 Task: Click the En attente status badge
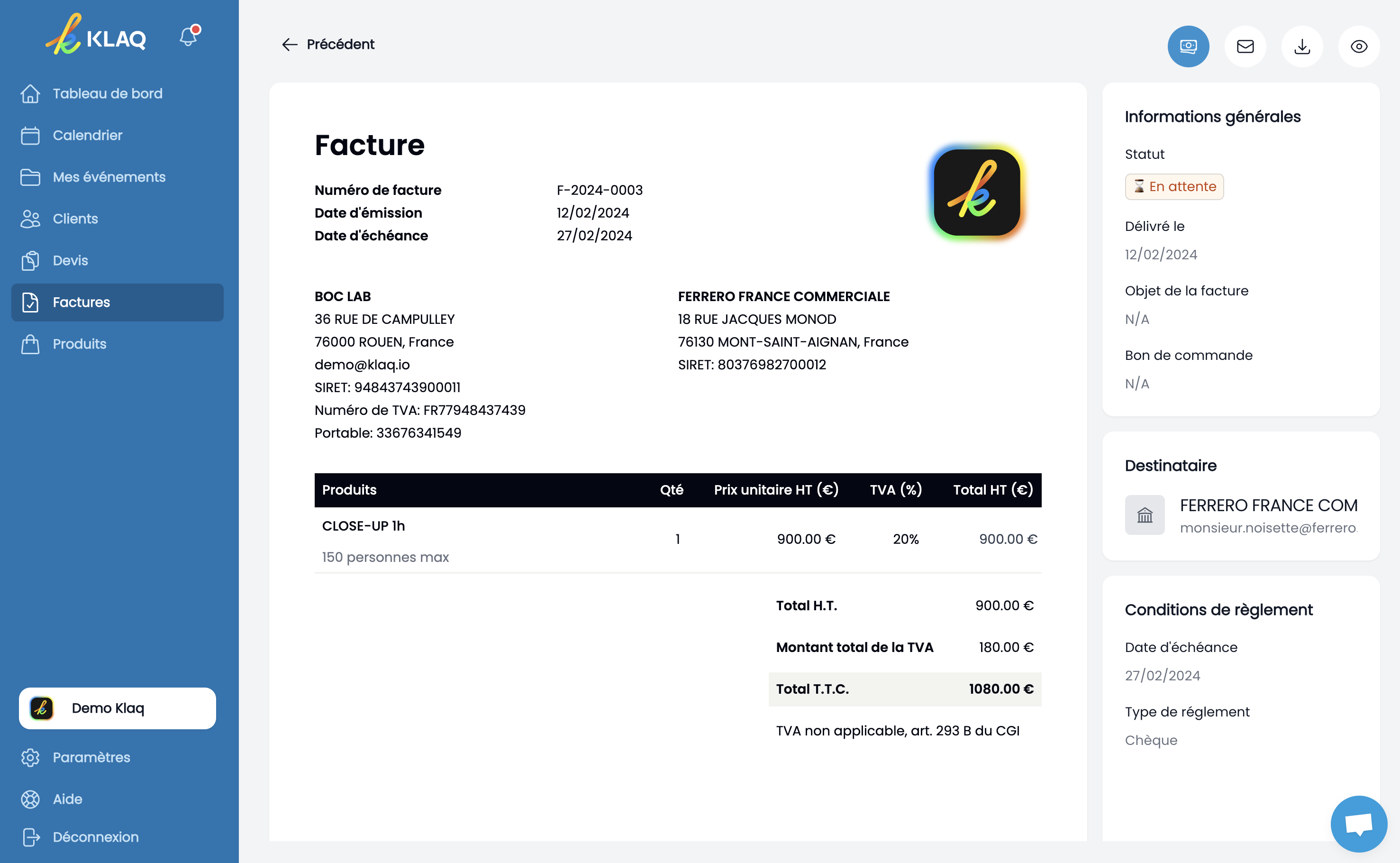(x=1174, y=187)
